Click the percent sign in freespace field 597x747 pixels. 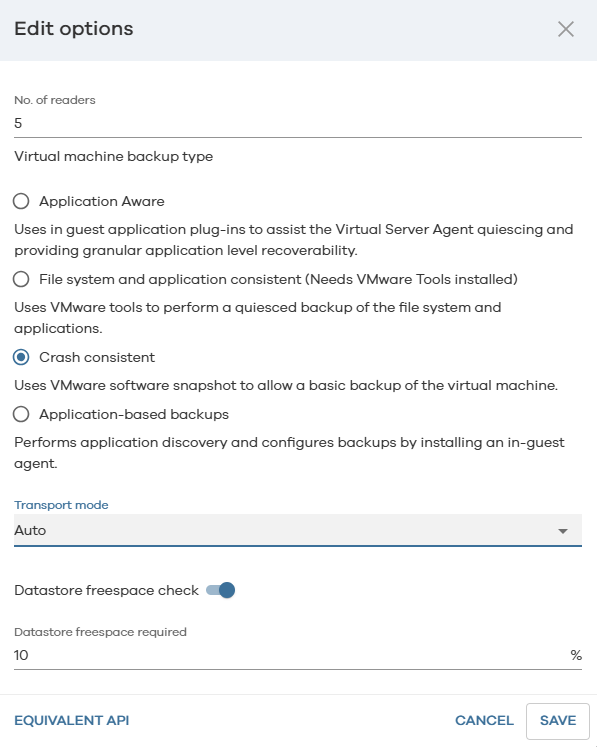click(x=576, y=655)
